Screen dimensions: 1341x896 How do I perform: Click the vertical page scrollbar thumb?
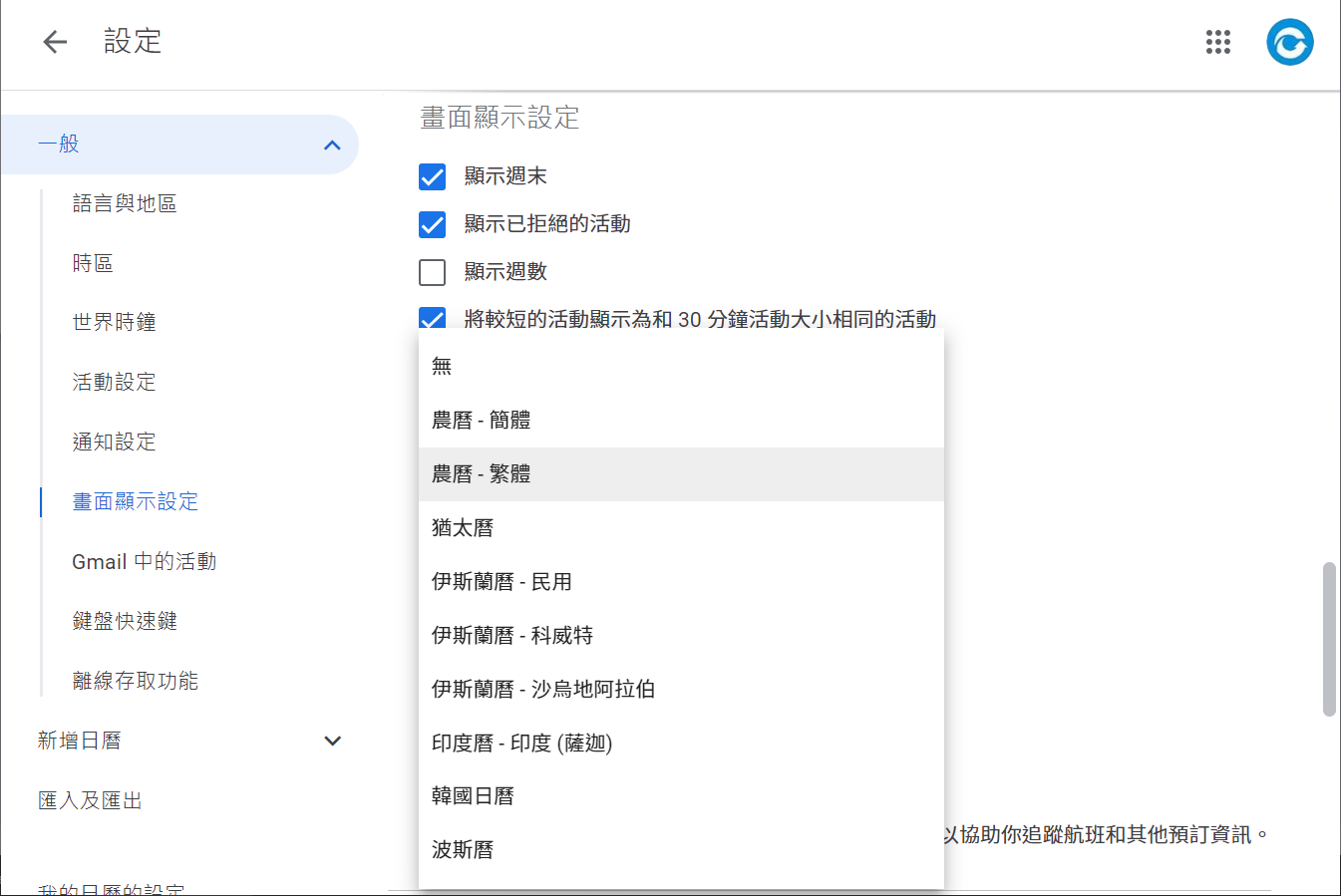pos(1328,638)
